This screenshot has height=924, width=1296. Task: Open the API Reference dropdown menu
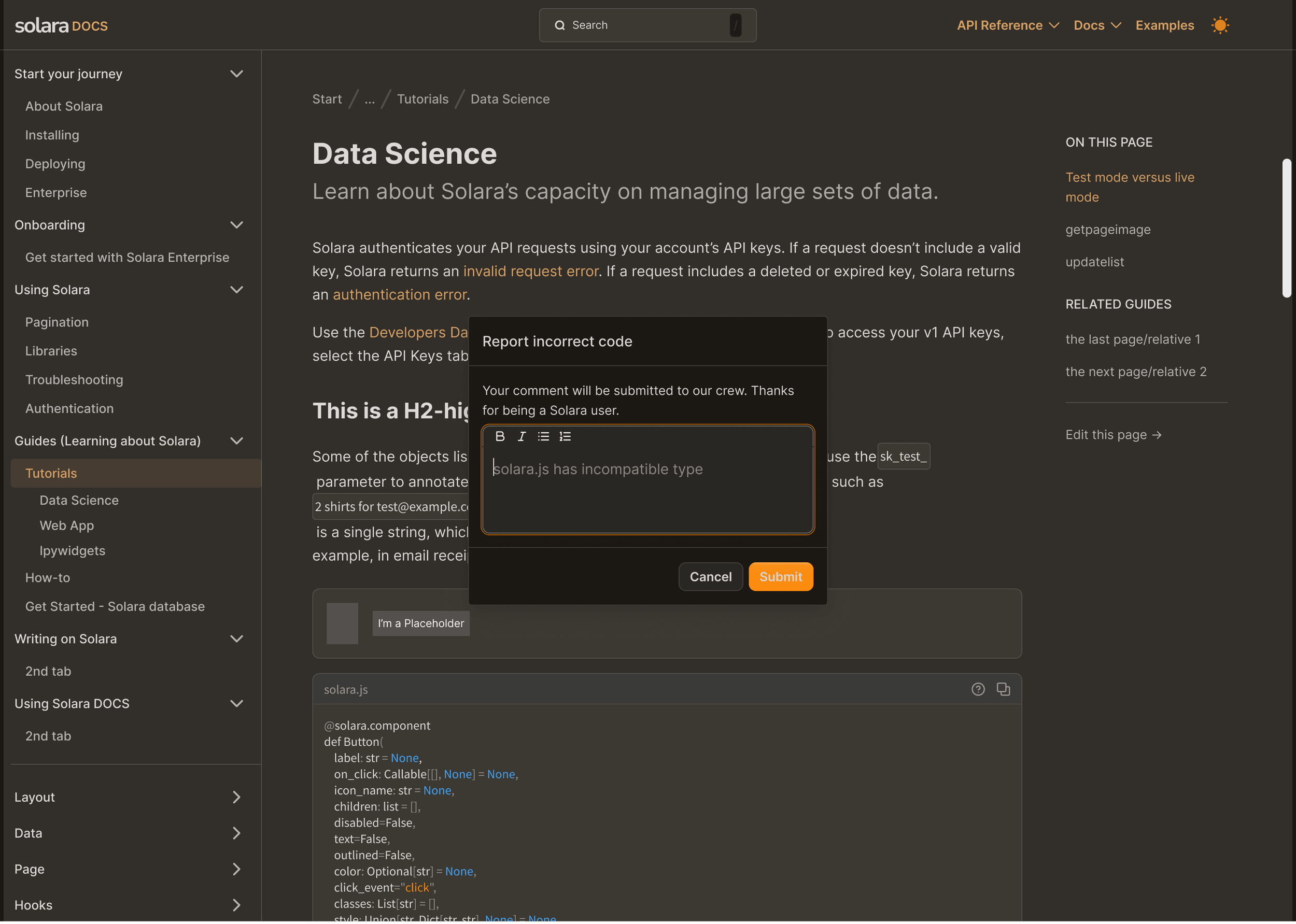click(x=1007, y=25)
